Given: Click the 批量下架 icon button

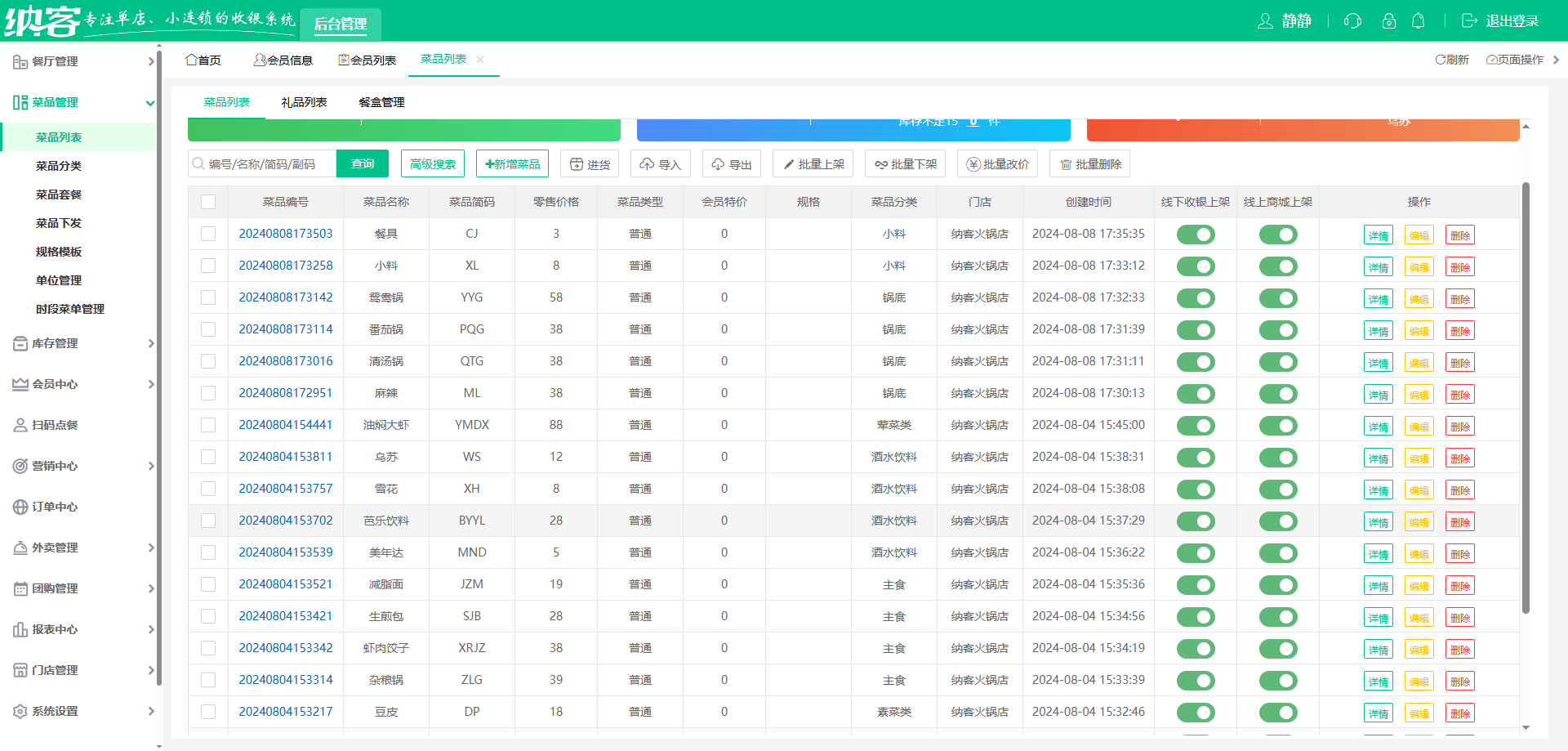Looking at the screenshot, I should pos(906,164).
